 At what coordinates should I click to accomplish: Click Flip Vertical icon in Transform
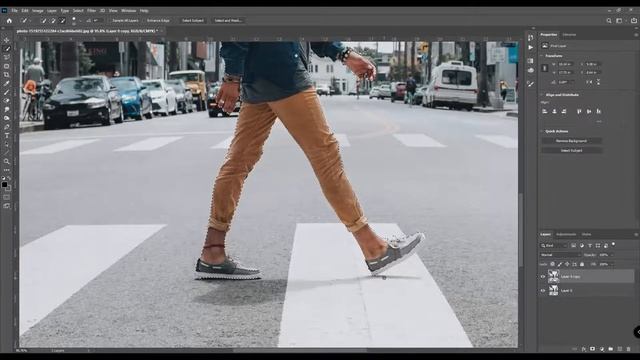(x=598, y=82)
